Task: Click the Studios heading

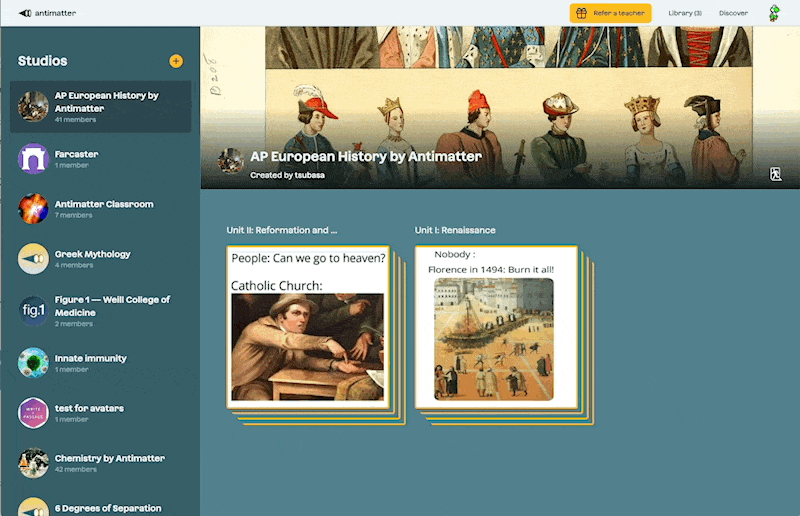Action: tap(42, 61)
